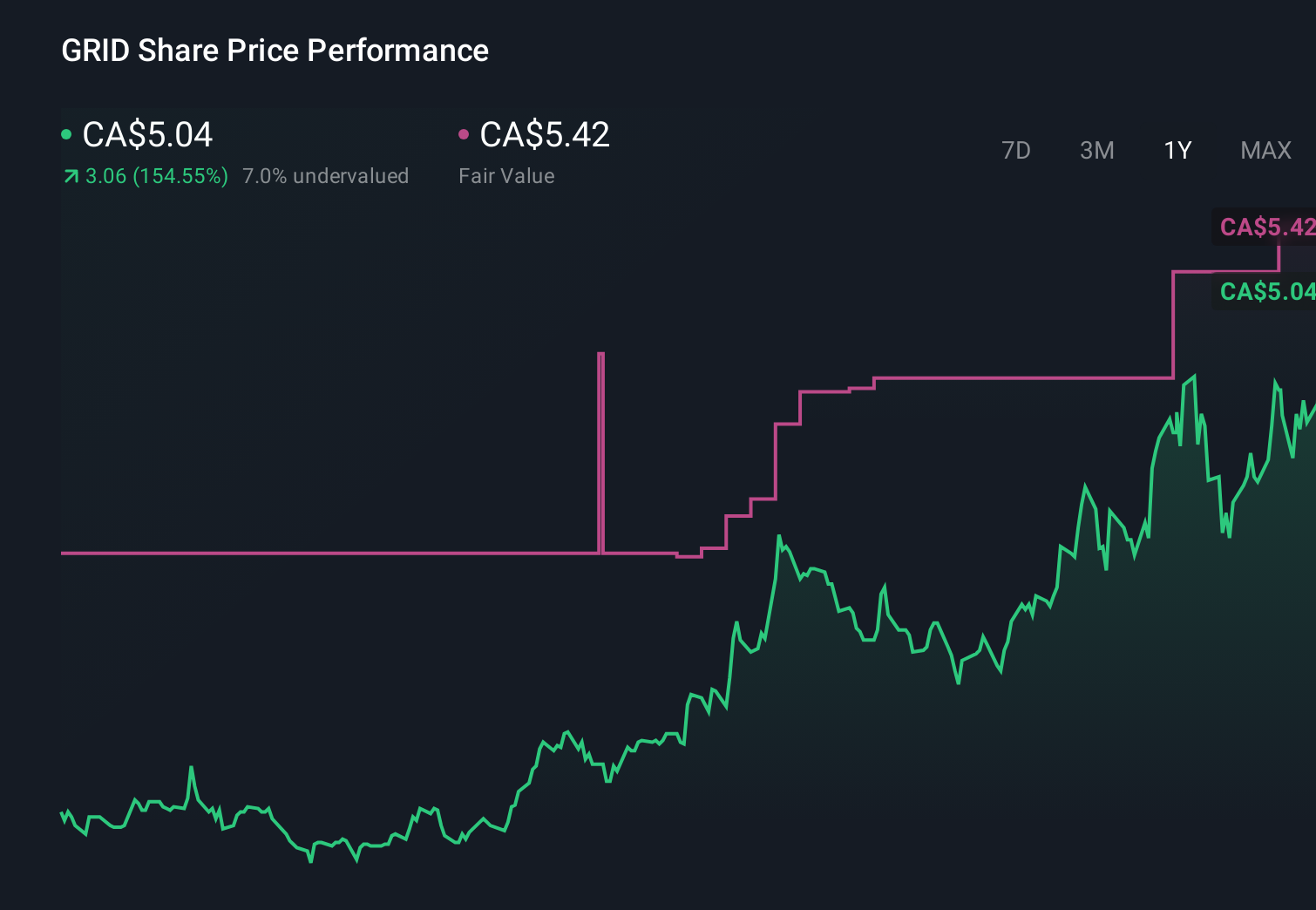Click the Fair Value text label
Viewport: 1316px width, 910px height.
[505, 176]
